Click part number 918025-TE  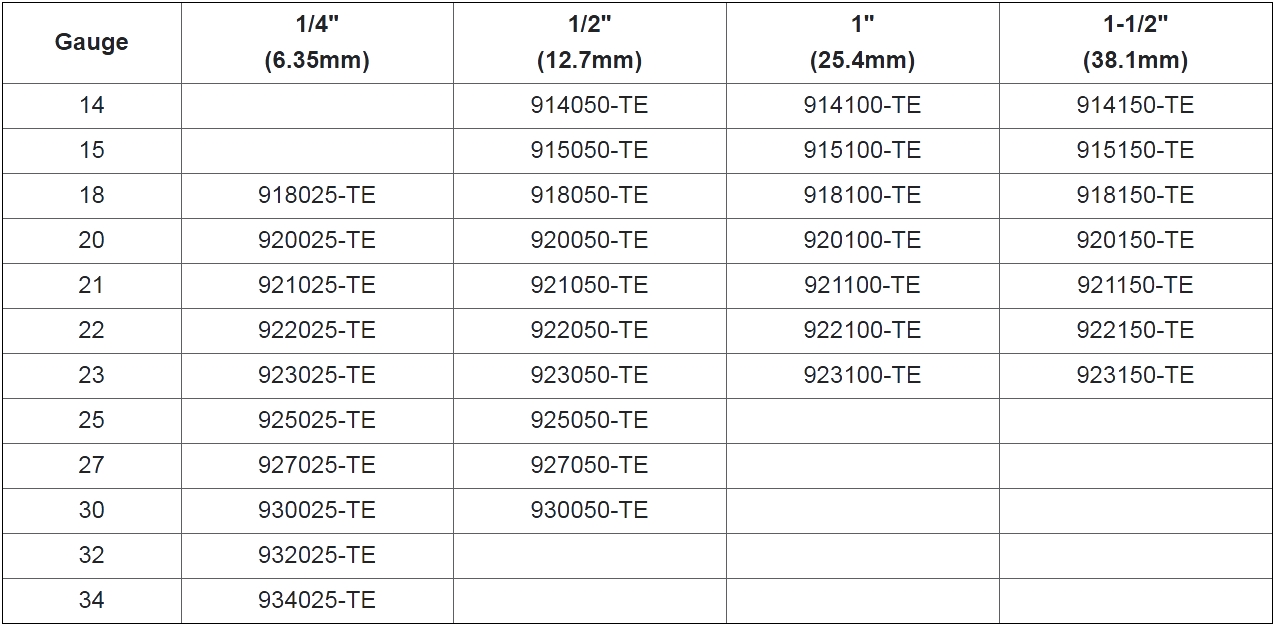coord(317,195)
